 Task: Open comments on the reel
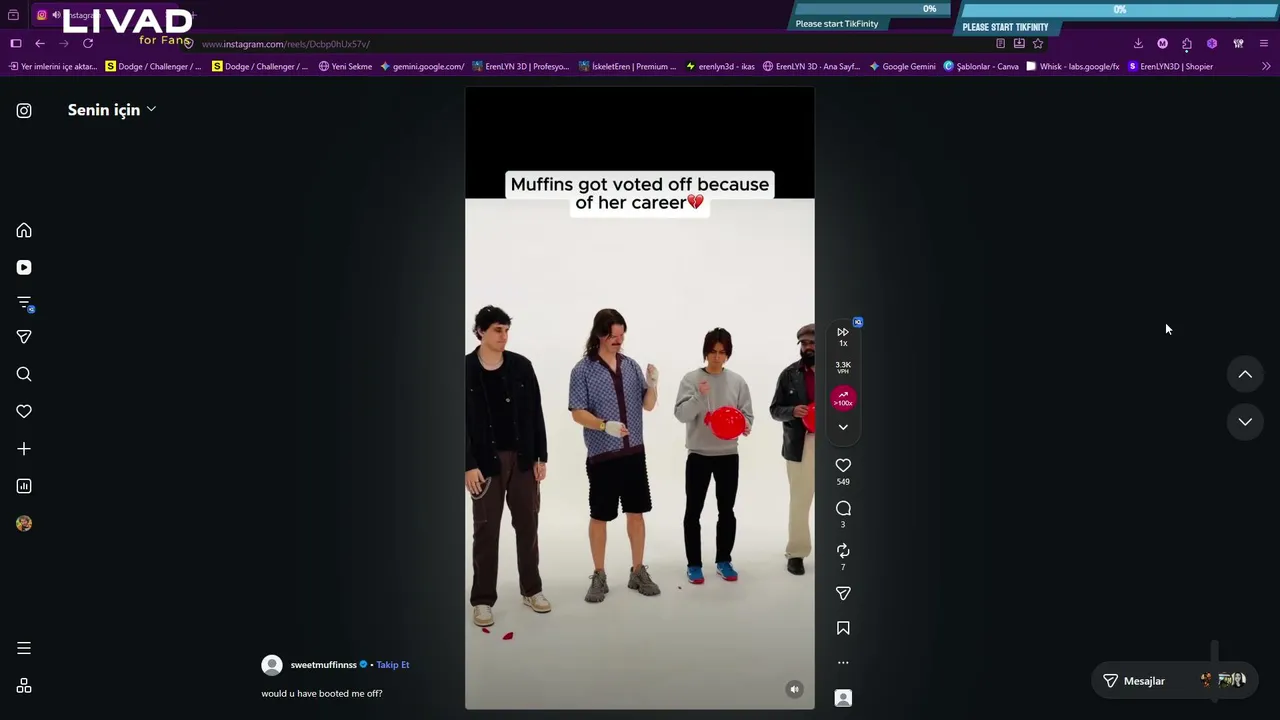[x=843, y=509]
